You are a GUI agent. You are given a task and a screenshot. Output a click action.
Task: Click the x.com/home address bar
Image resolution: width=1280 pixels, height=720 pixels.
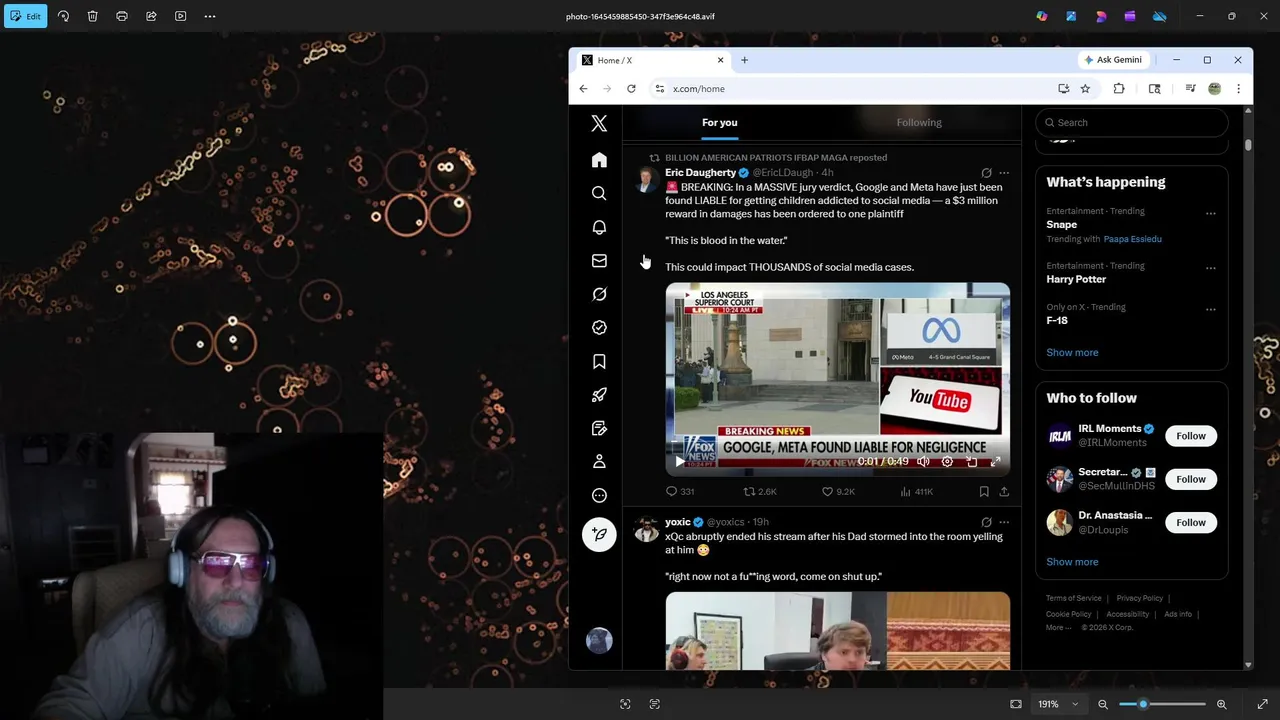click(x=850, y=89)
